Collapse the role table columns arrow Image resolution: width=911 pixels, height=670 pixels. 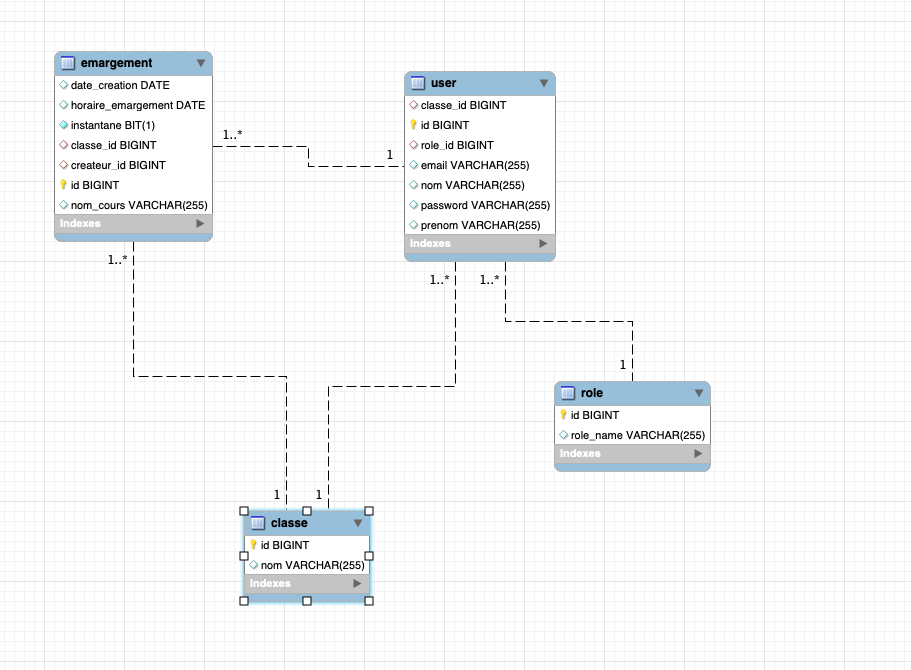(698, 393)
